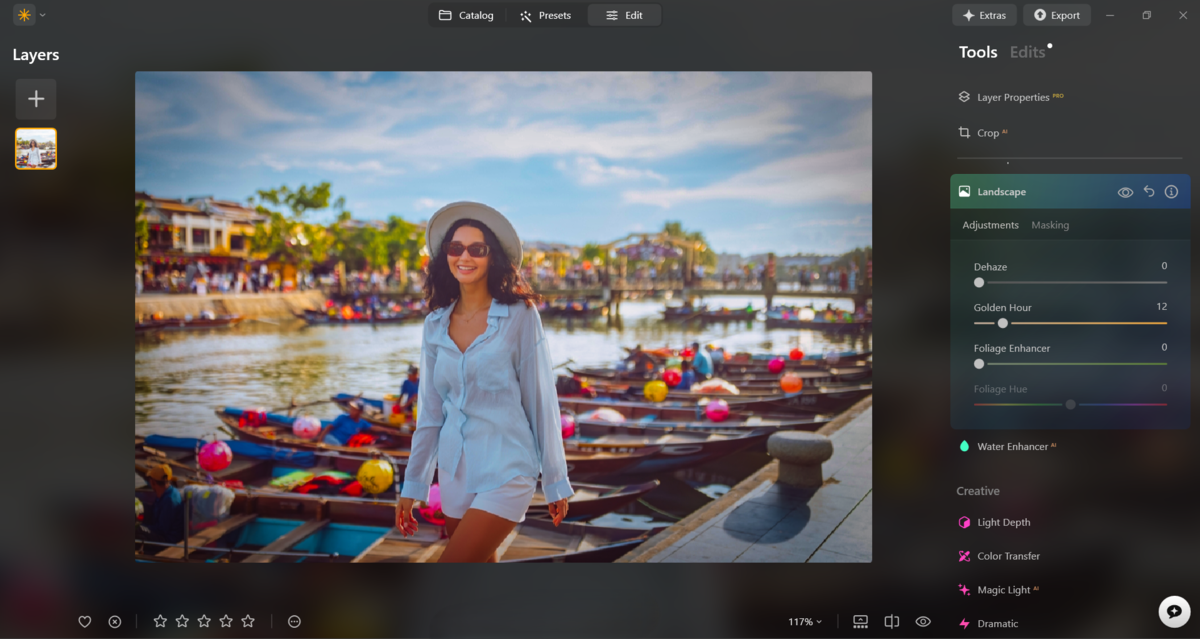Toggle Landscape tool visibility eye
1200x639 pixels.
pyautogui.click(x=1125, y=192)
